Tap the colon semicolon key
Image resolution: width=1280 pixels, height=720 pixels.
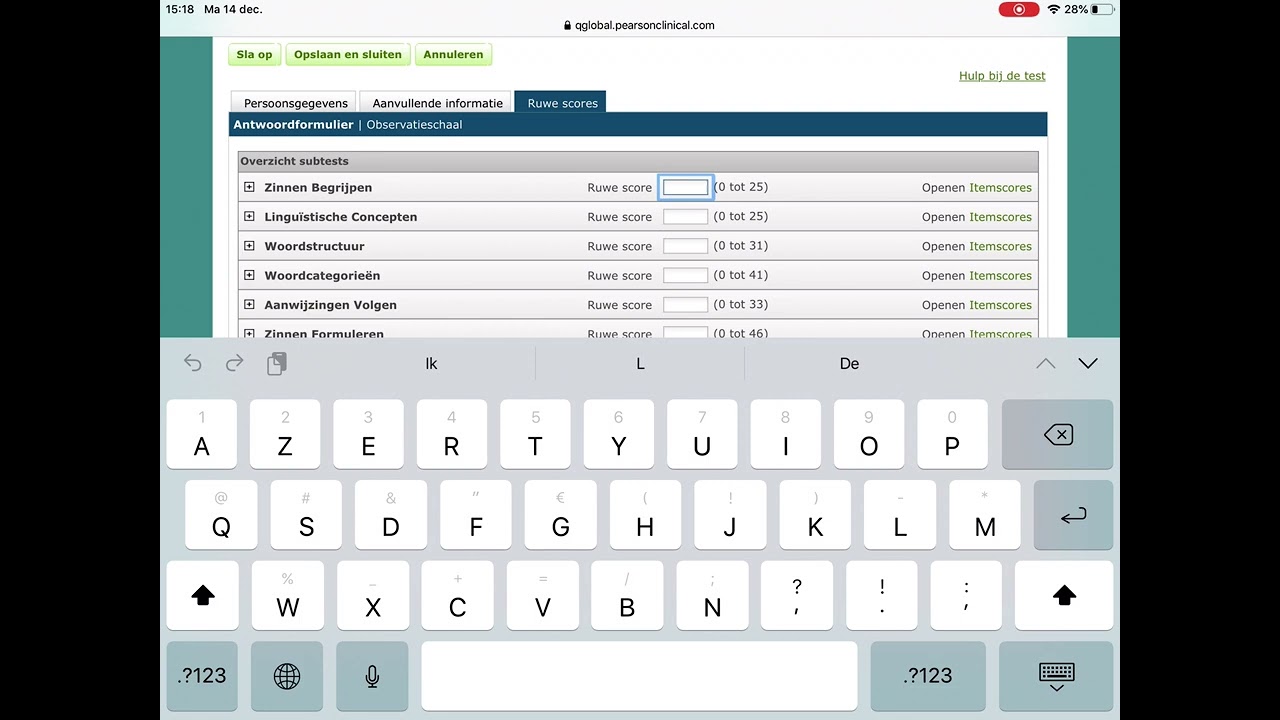coord(966,596)
